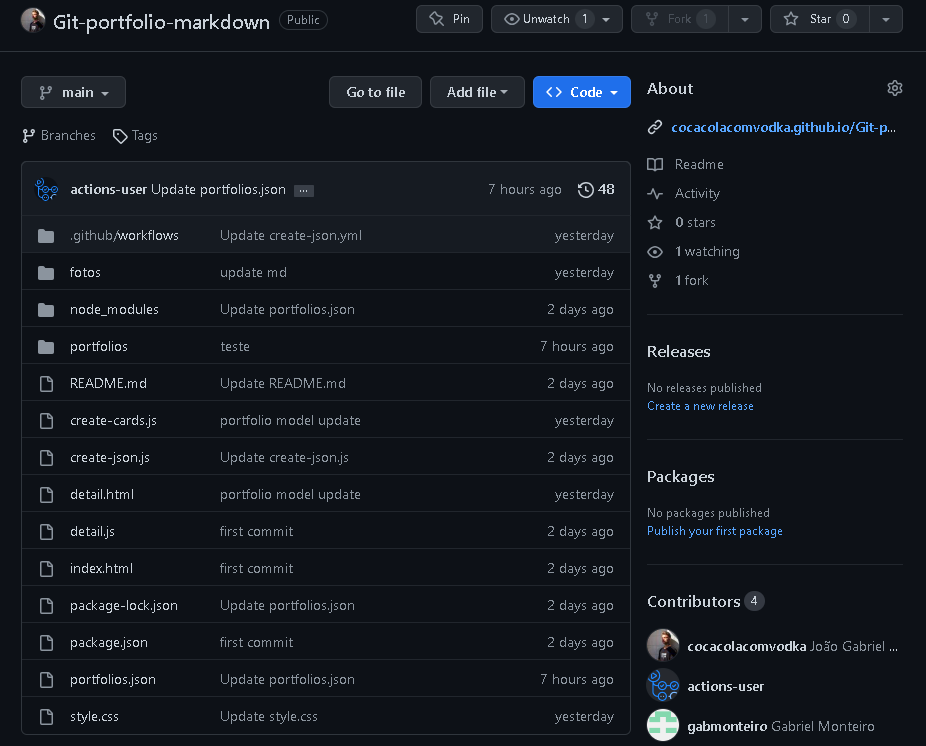
Task: Jump to the Readme section
Action: [699, 164]
